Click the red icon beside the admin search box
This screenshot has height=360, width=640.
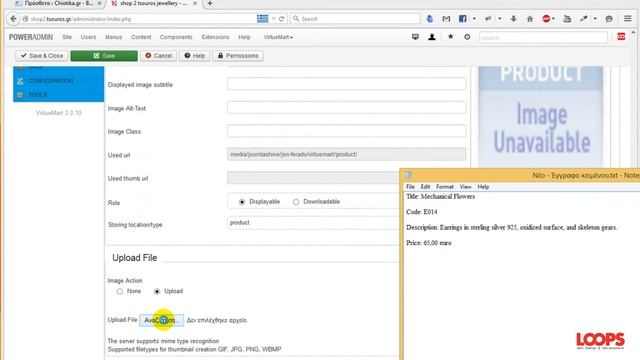pyautogui.click(x=621, y=37)
